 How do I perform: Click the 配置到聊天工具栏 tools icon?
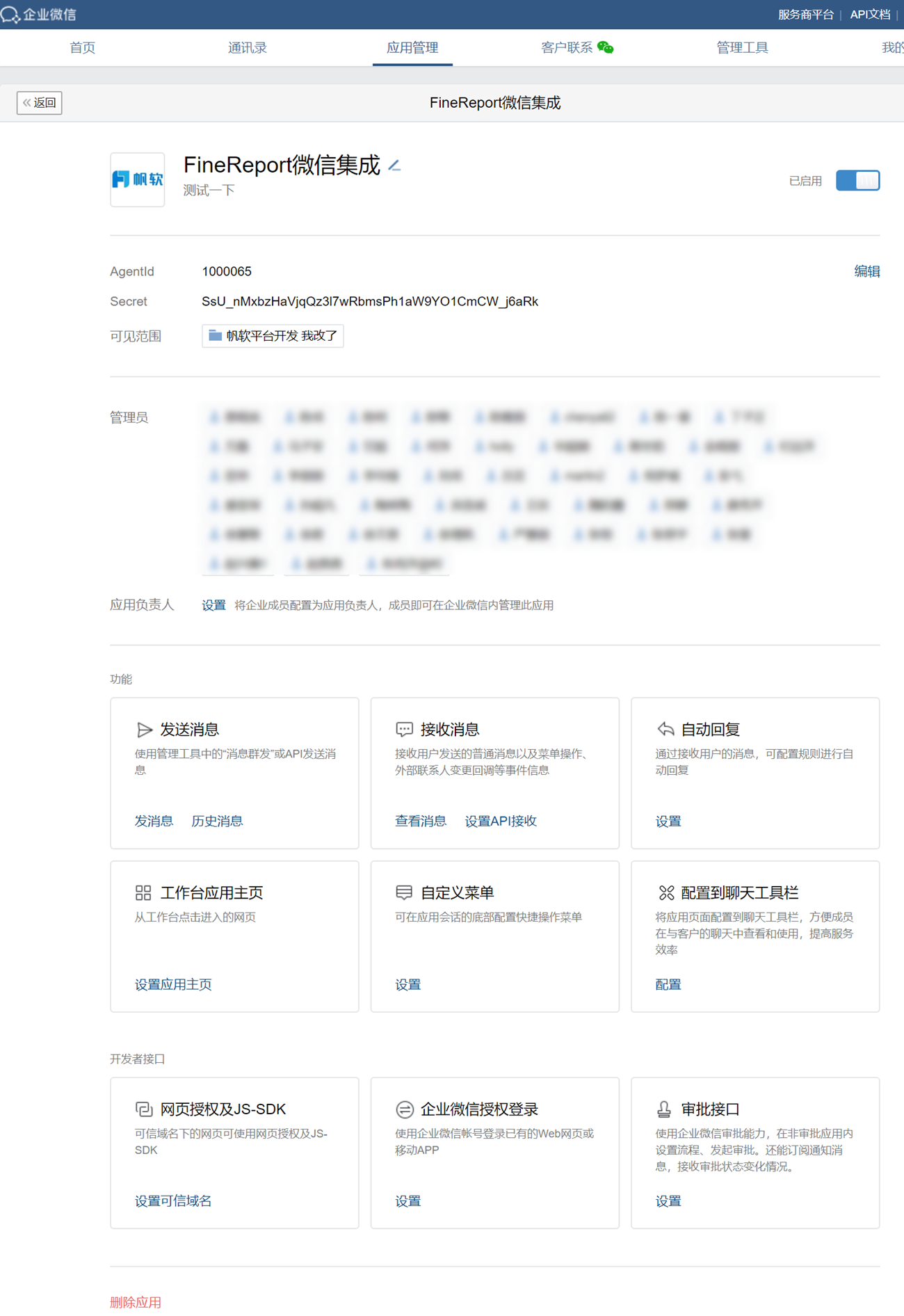[665, 892]
